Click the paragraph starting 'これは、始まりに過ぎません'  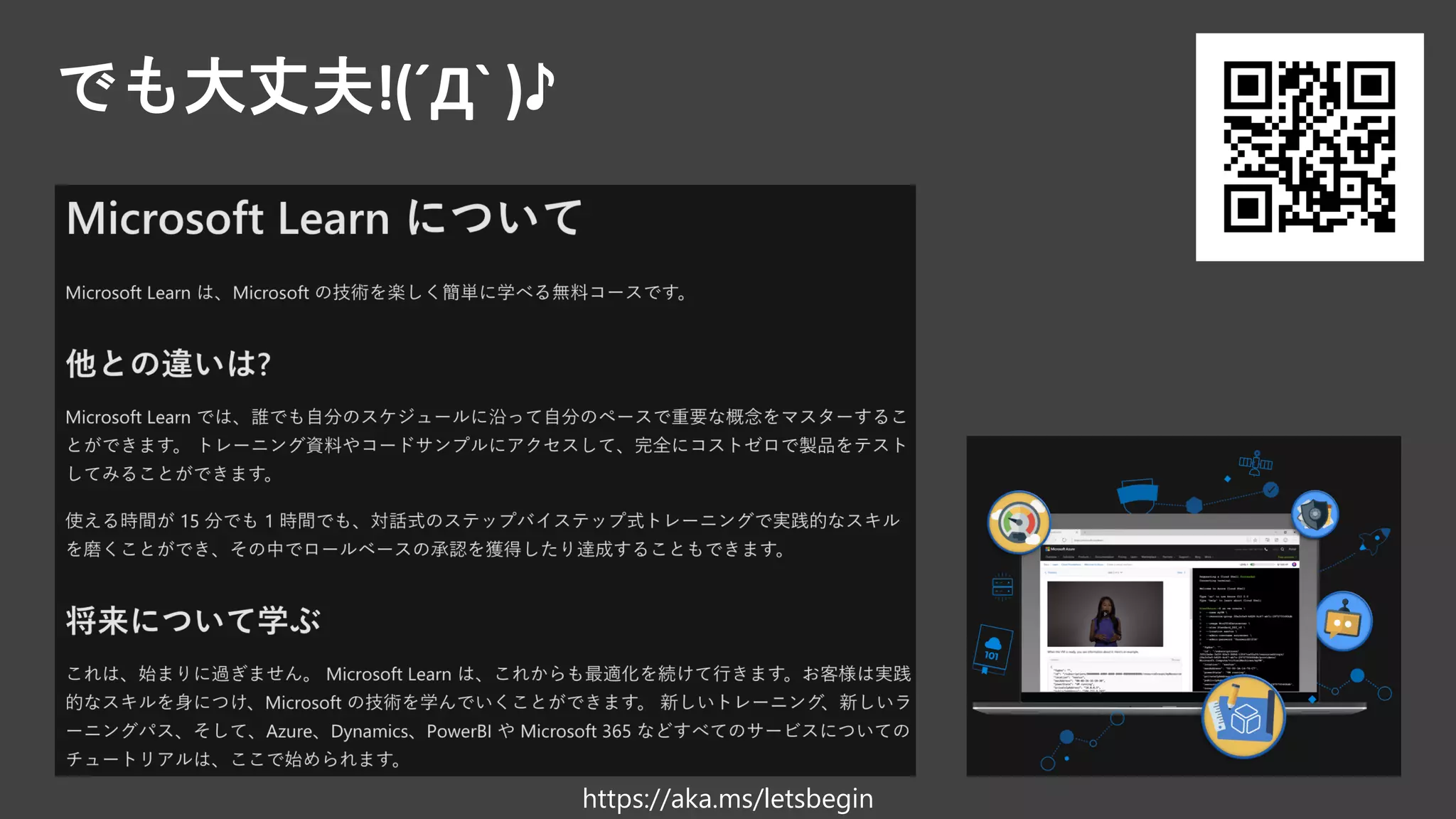point(488,716)
